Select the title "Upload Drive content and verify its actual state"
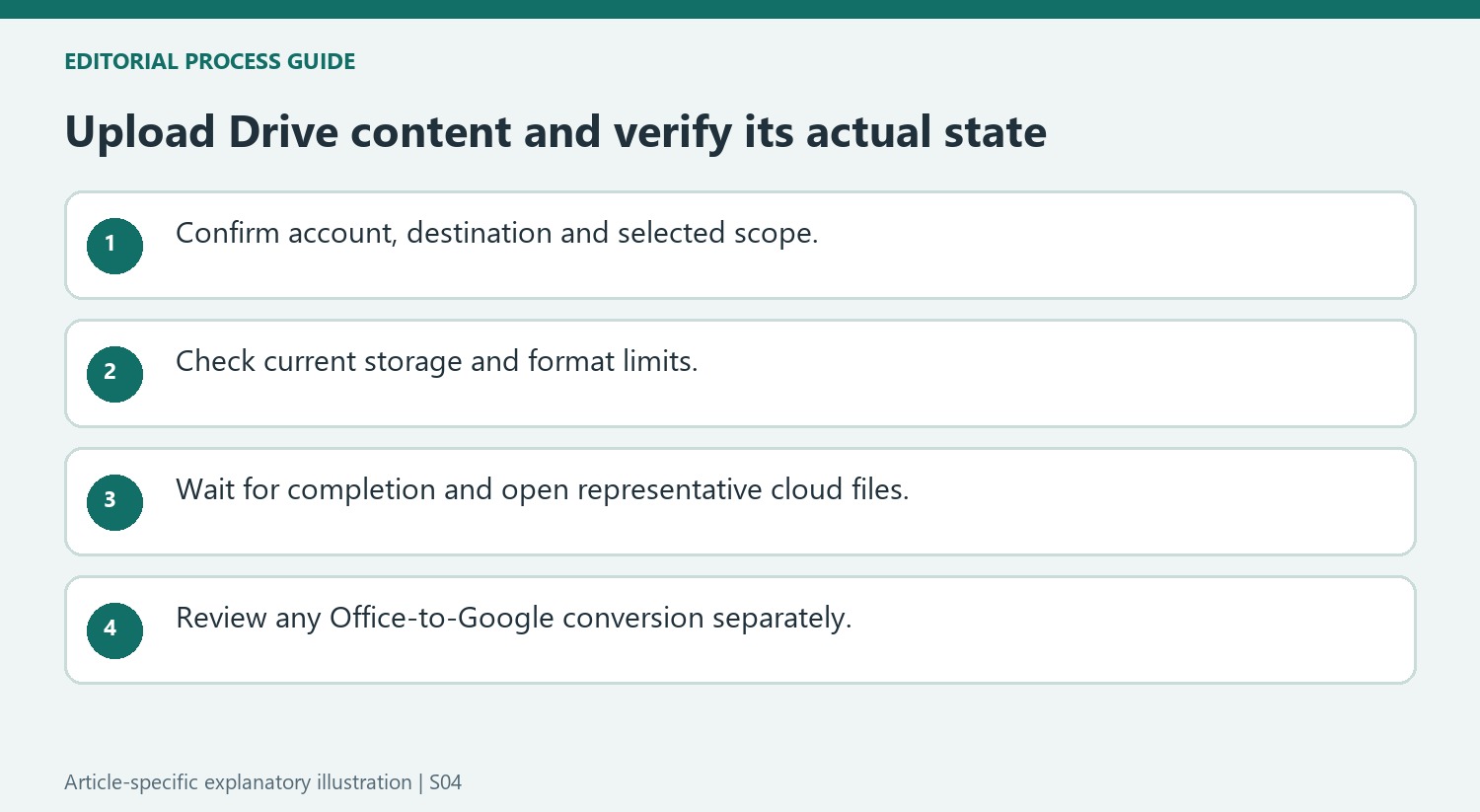This screenshot has height=812, width=1480. (555, 132)
